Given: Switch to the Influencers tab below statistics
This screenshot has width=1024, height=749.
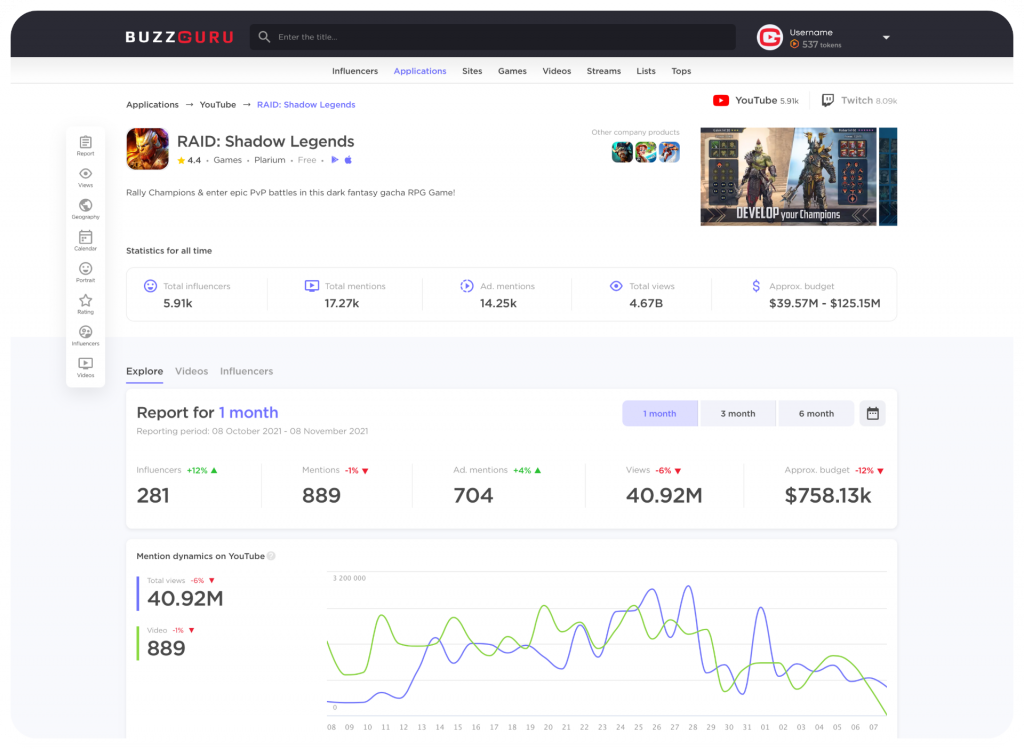Looking at the screenshot, I should click(246, 372).
